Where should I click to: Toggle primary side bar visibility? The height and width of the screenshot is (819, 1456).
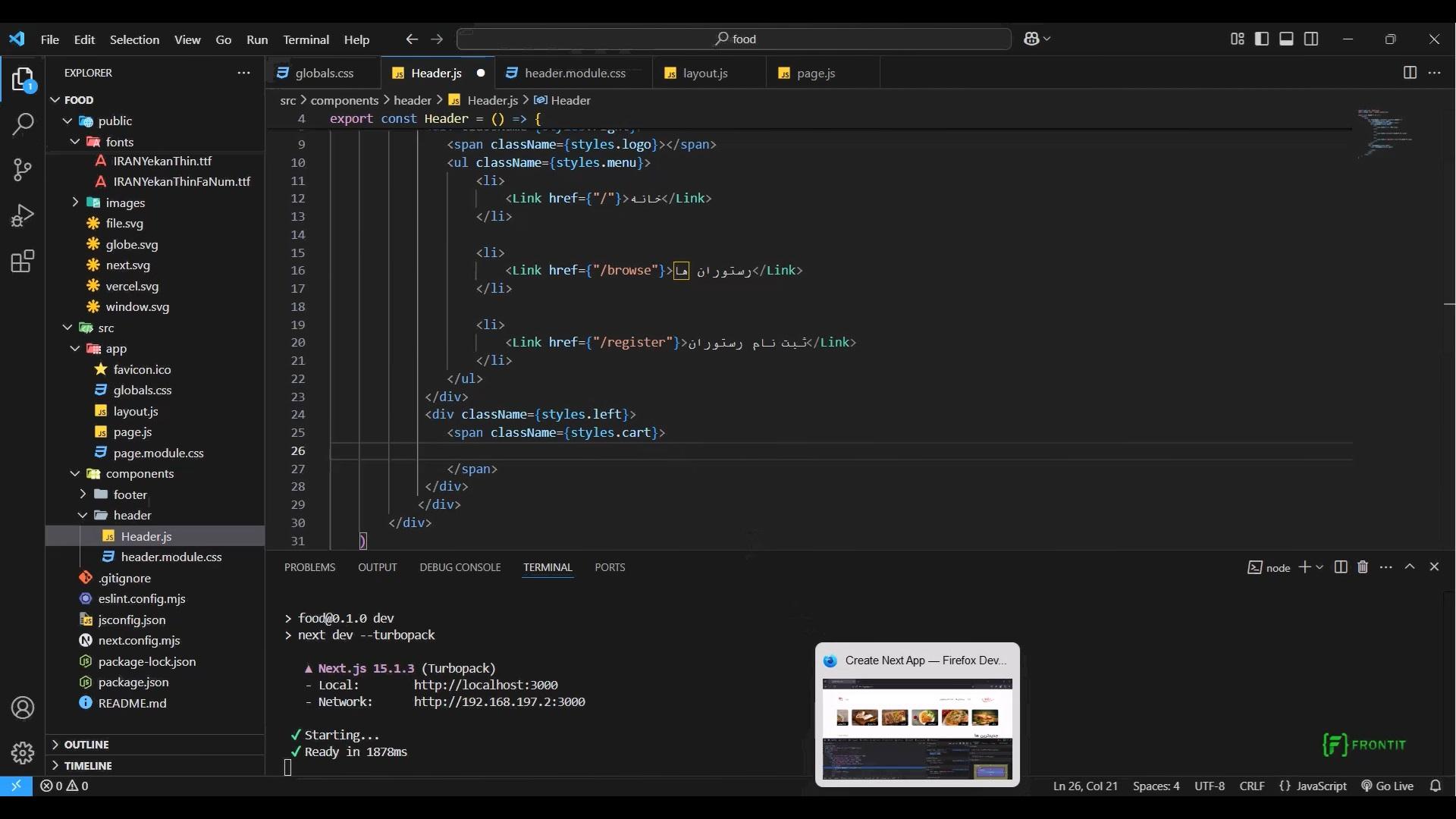1262,39
